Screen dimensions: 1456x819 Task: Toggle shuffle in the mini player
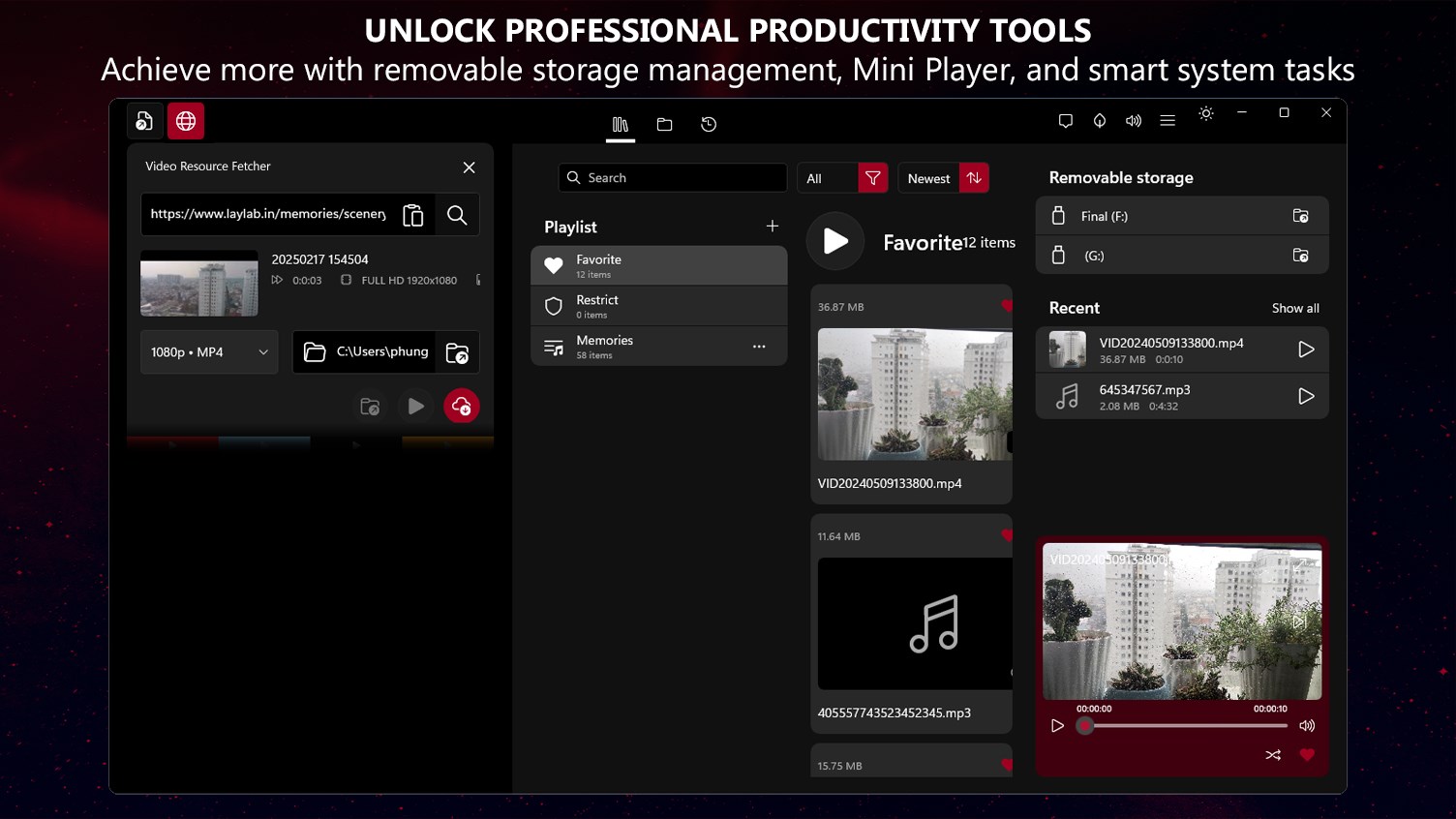point(1273,755)
